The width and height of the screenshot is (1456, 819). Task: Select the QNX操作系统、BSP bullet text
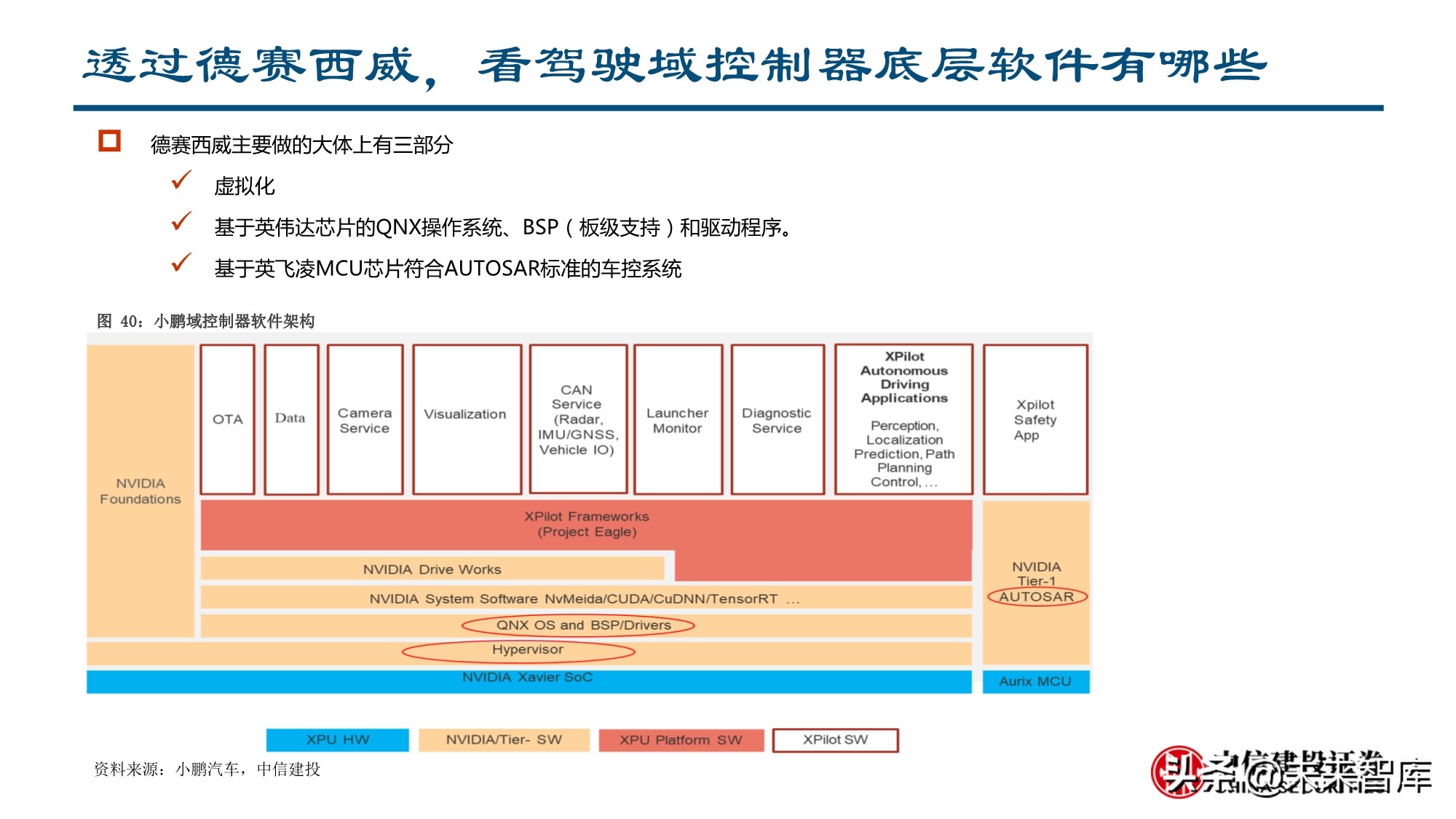pos(503,228)
